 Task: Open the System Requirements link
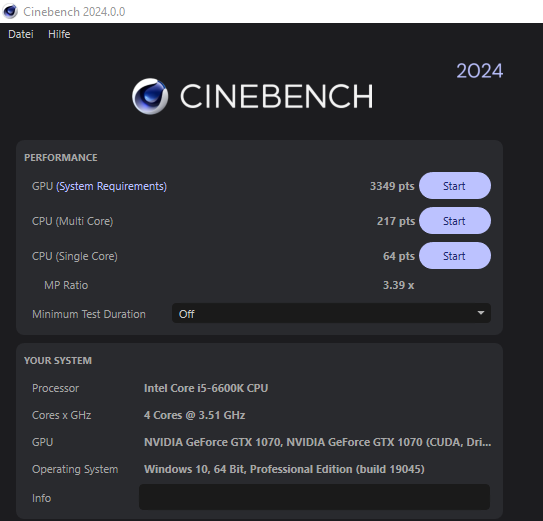[x=112, y=186]
